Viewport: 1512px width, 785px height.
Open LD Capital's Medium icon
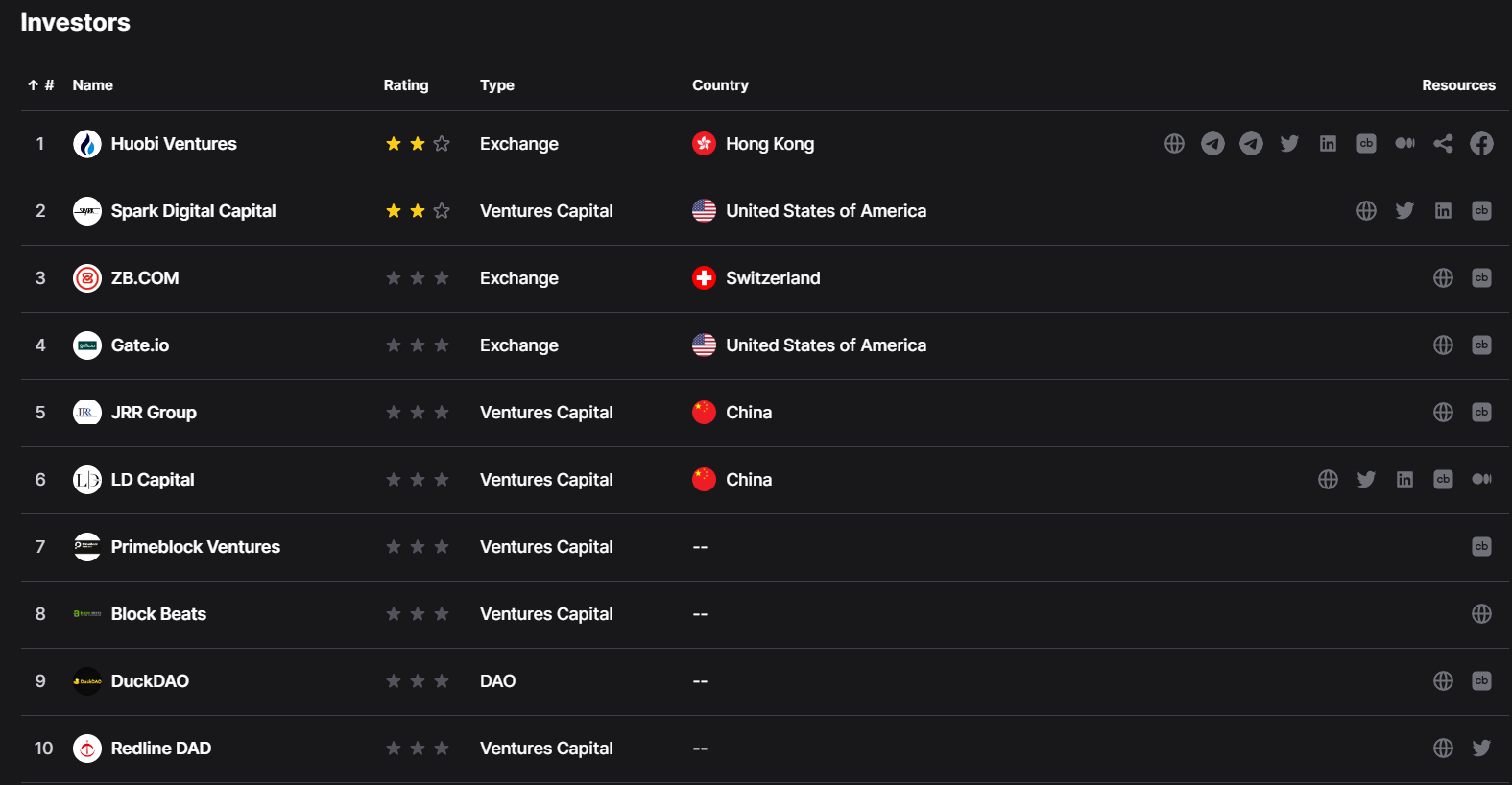(x=1481, y=480)
